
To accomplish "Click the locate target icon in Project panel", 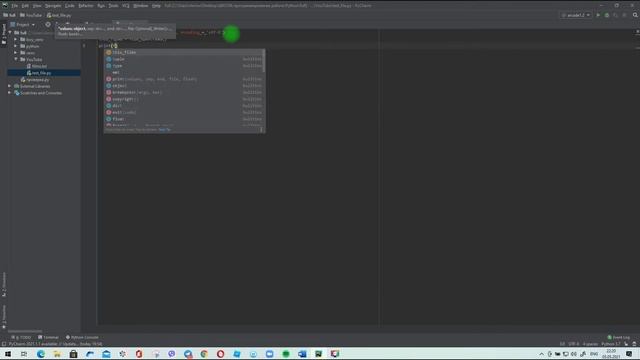I will pos(48,24).
